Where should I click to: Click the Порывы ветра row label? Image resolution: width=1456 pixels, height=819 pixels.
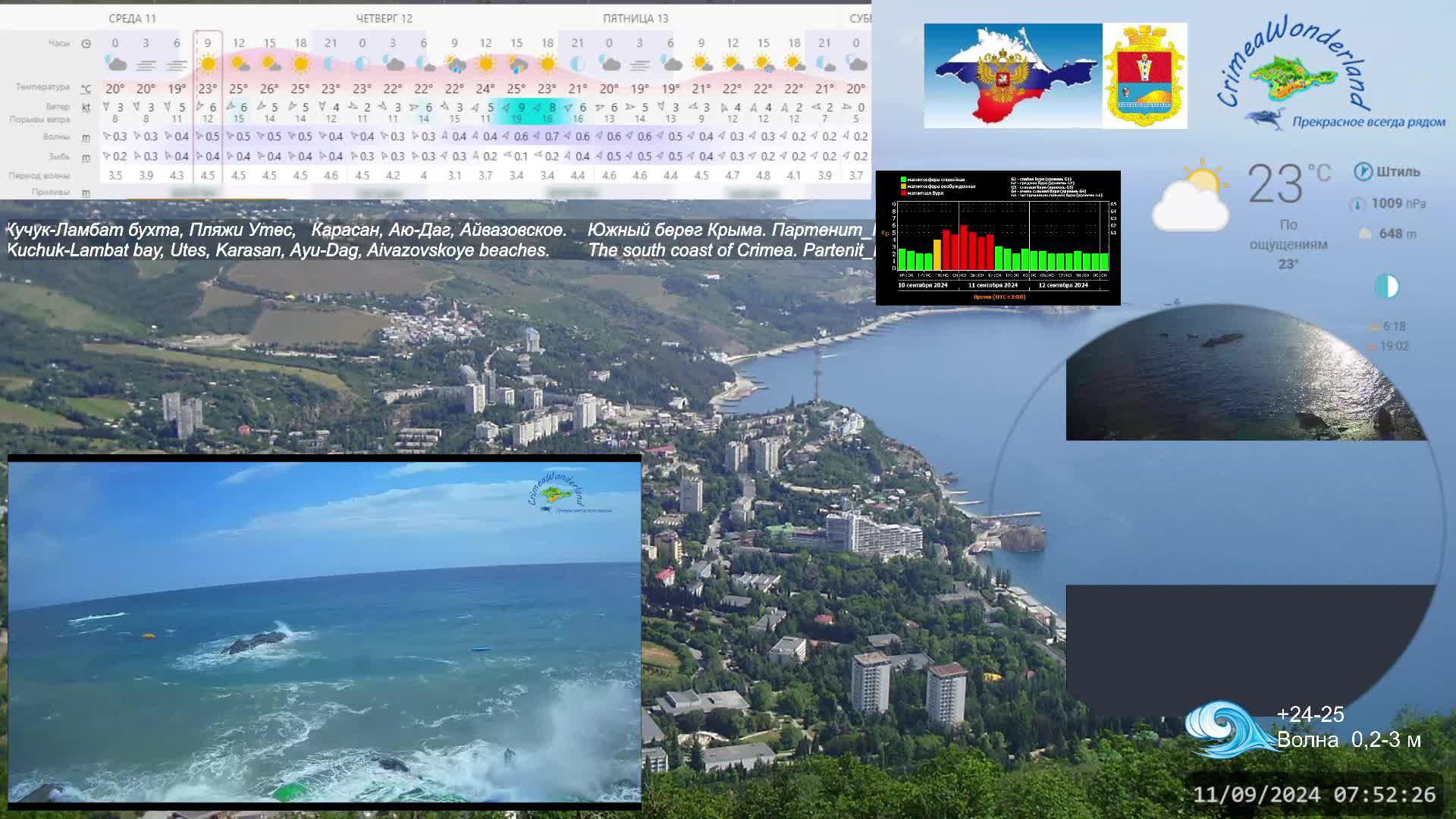tap(39, 120)
